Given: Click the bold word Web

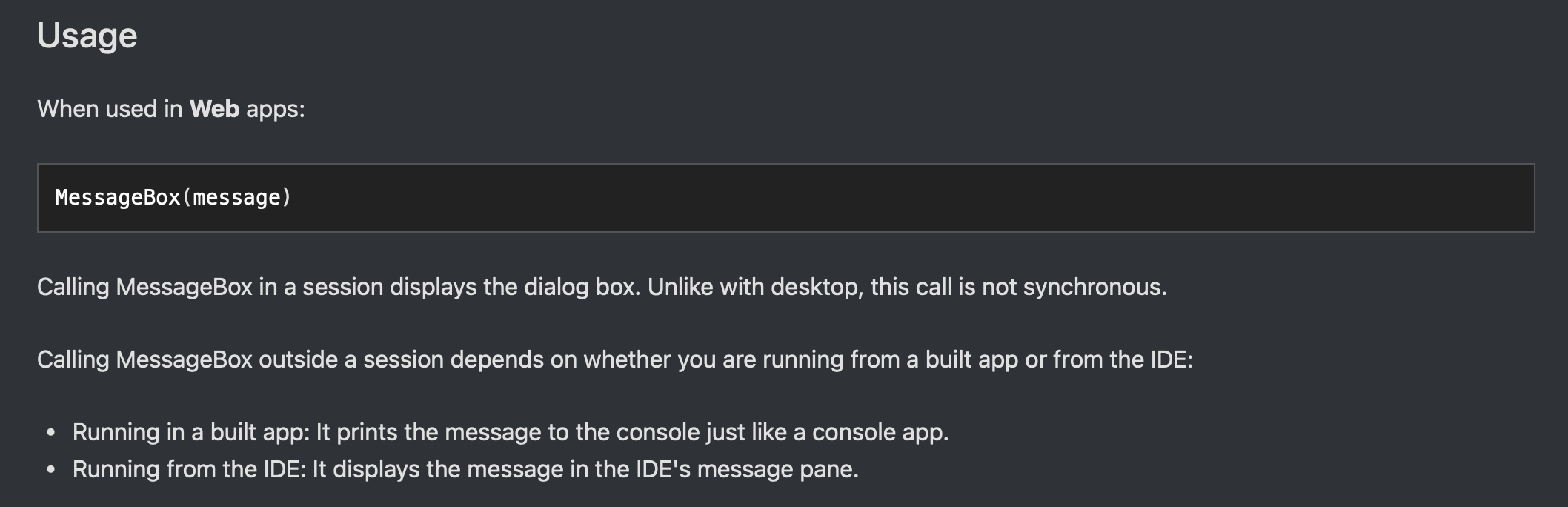Looking at the screenshot, I should click(214, 109).
